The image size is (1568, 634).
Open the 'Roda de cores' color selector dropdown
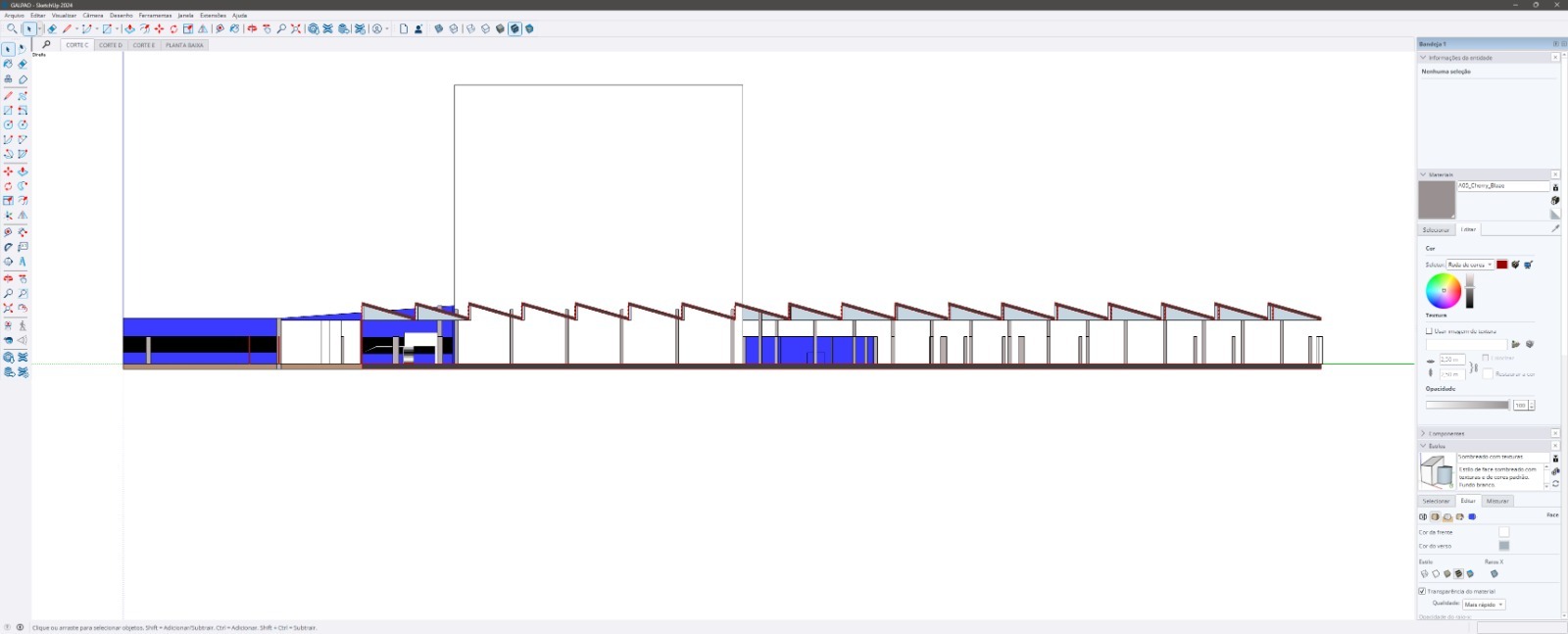(1470, 265)
